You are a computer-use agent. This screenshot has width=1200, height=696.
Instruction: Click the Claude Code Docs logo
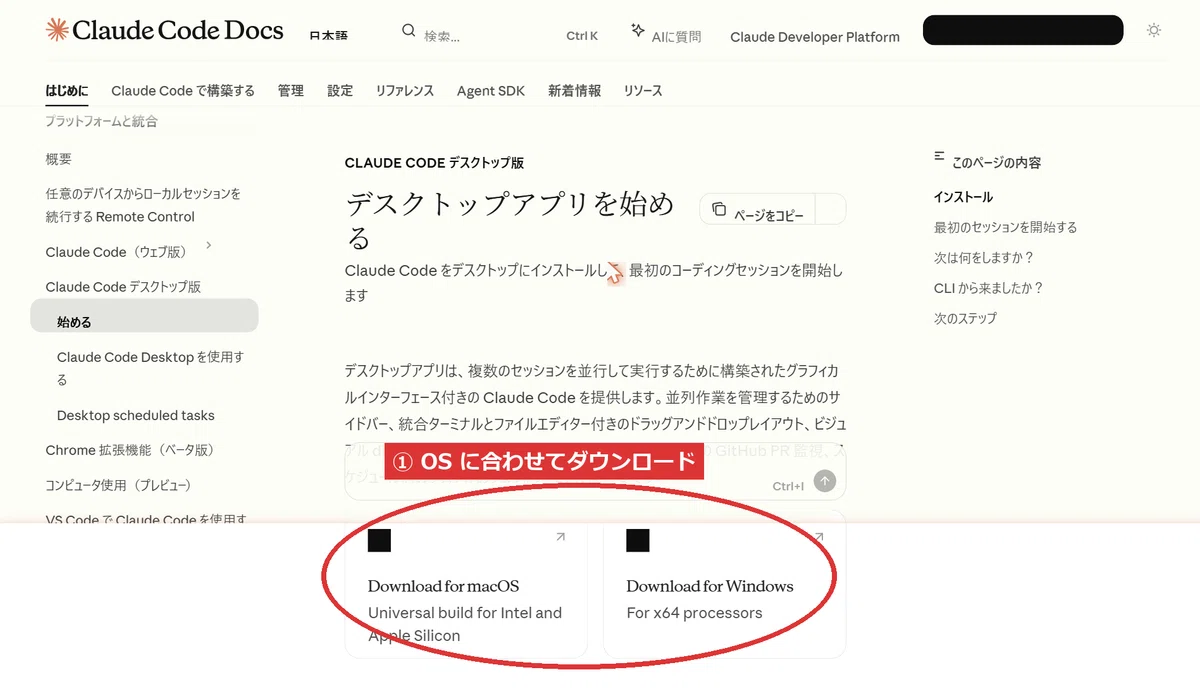(165, 30)
